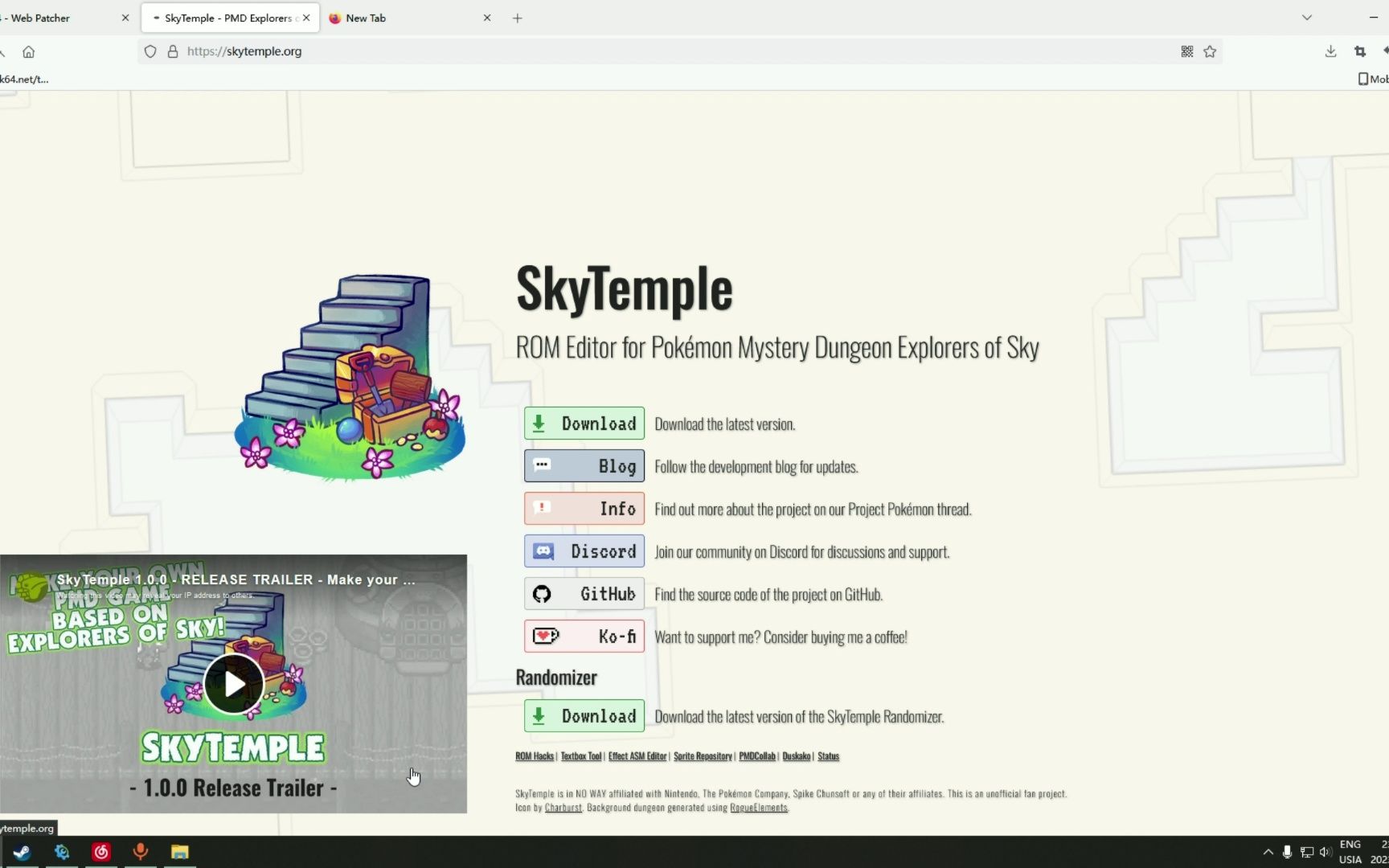Switch to the New Tab tab

coord(410,18)
